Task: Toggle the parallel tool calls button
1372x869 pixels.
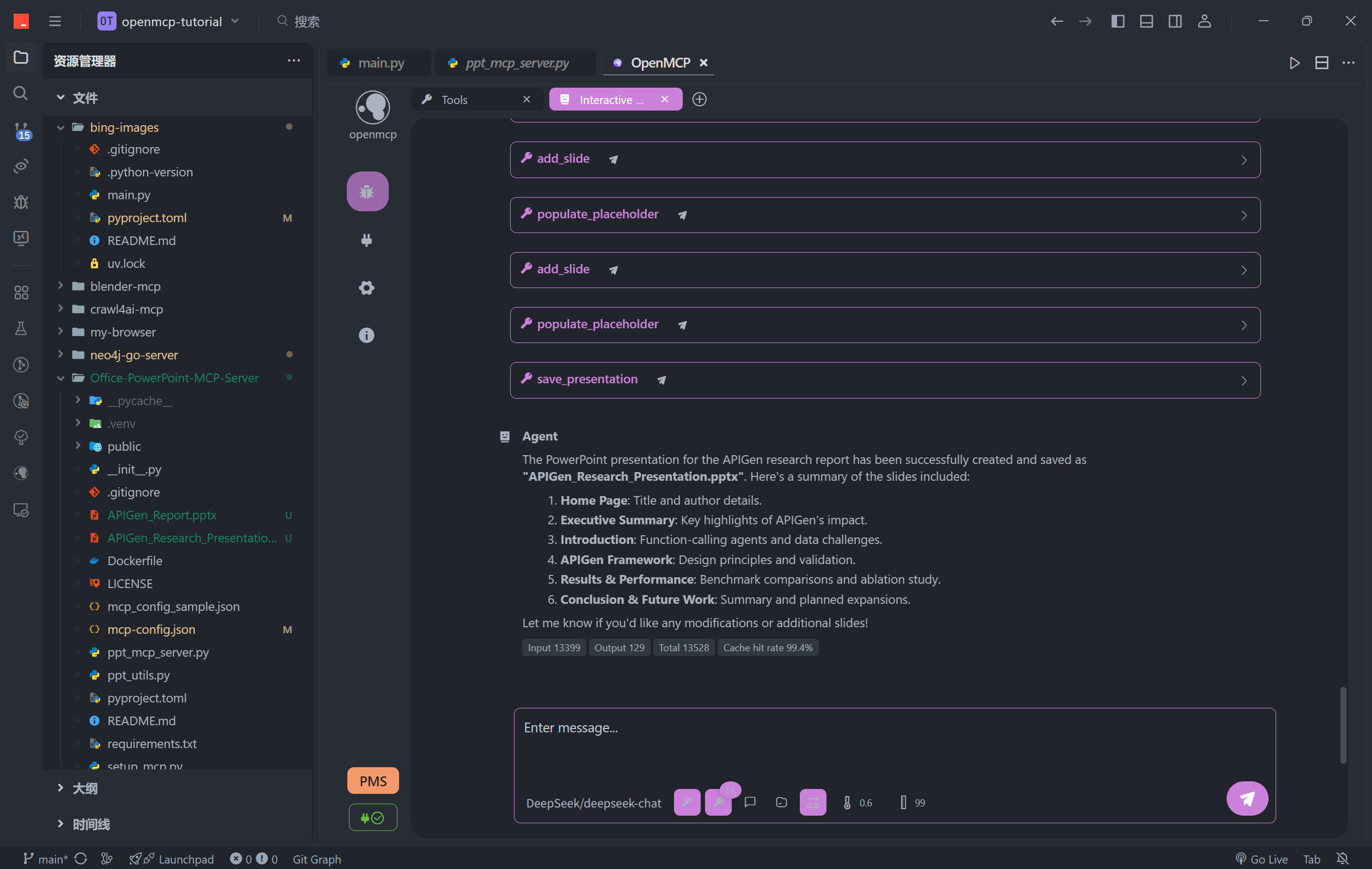Action: tap(813, 803)
